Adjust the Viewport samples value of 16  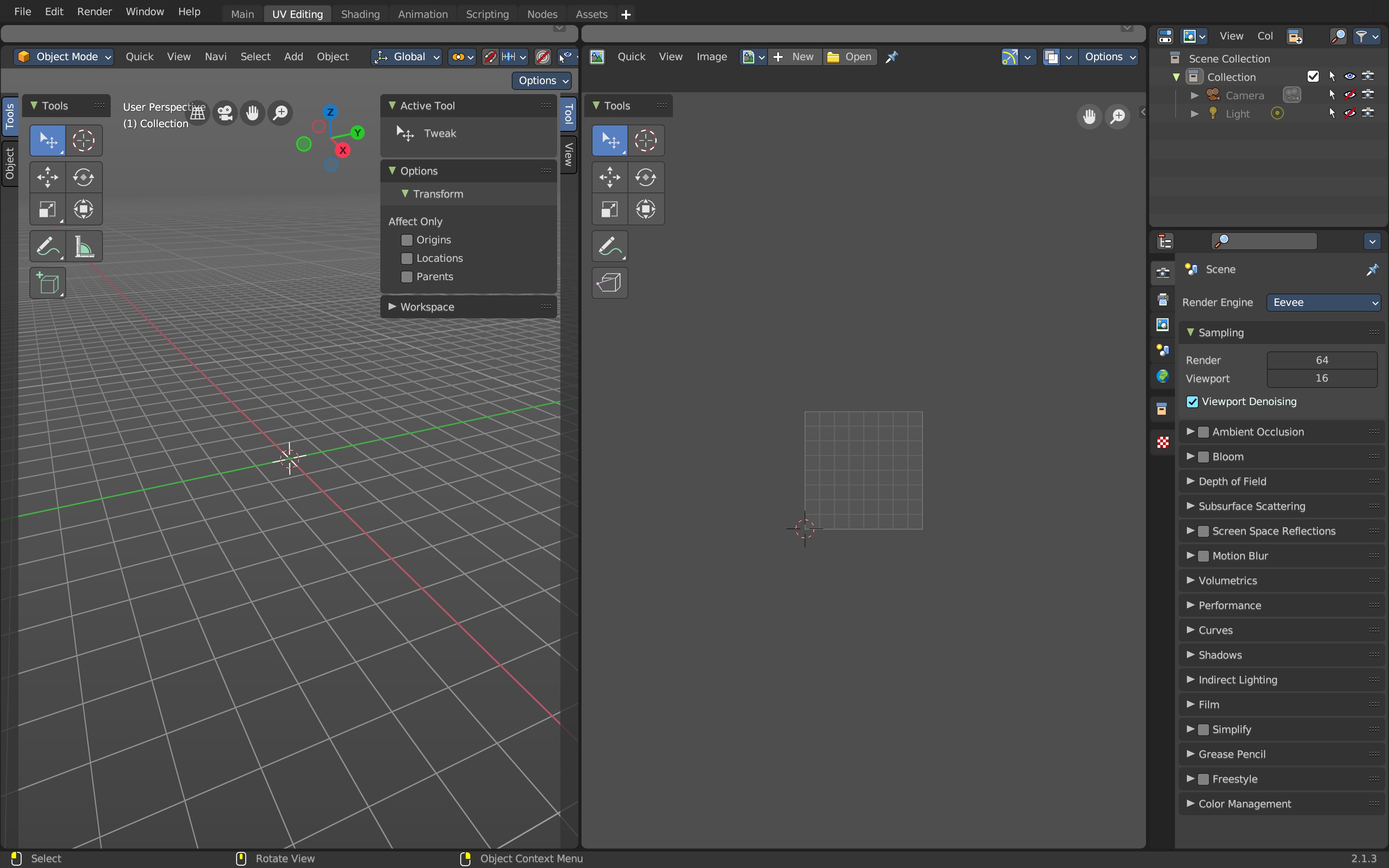point(1322,378)
